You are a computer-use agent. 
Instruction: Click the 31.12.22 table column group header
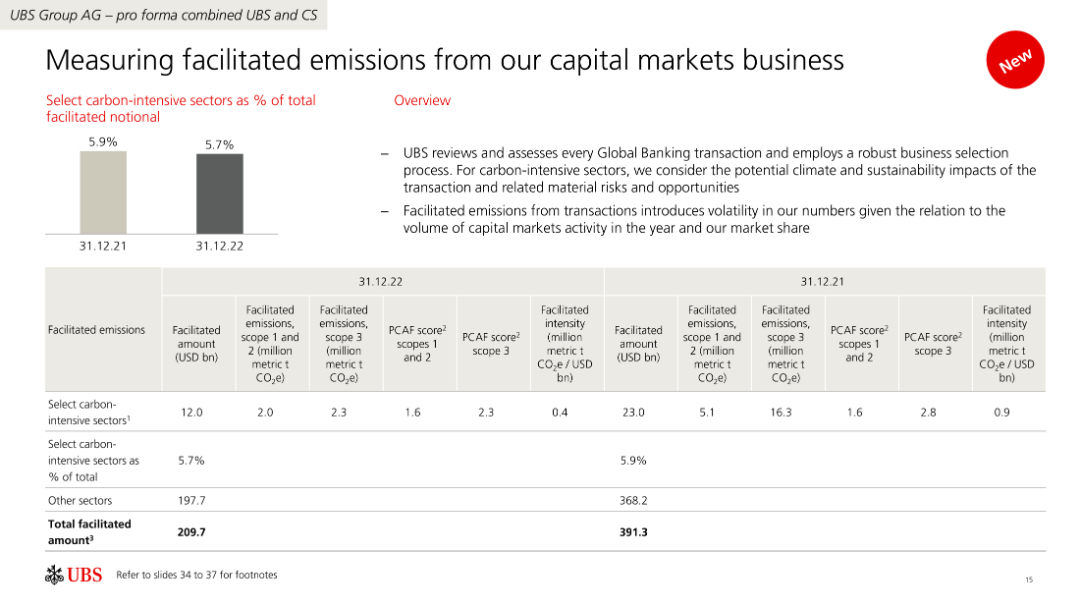pyautogui.click(x=381, y=282)
